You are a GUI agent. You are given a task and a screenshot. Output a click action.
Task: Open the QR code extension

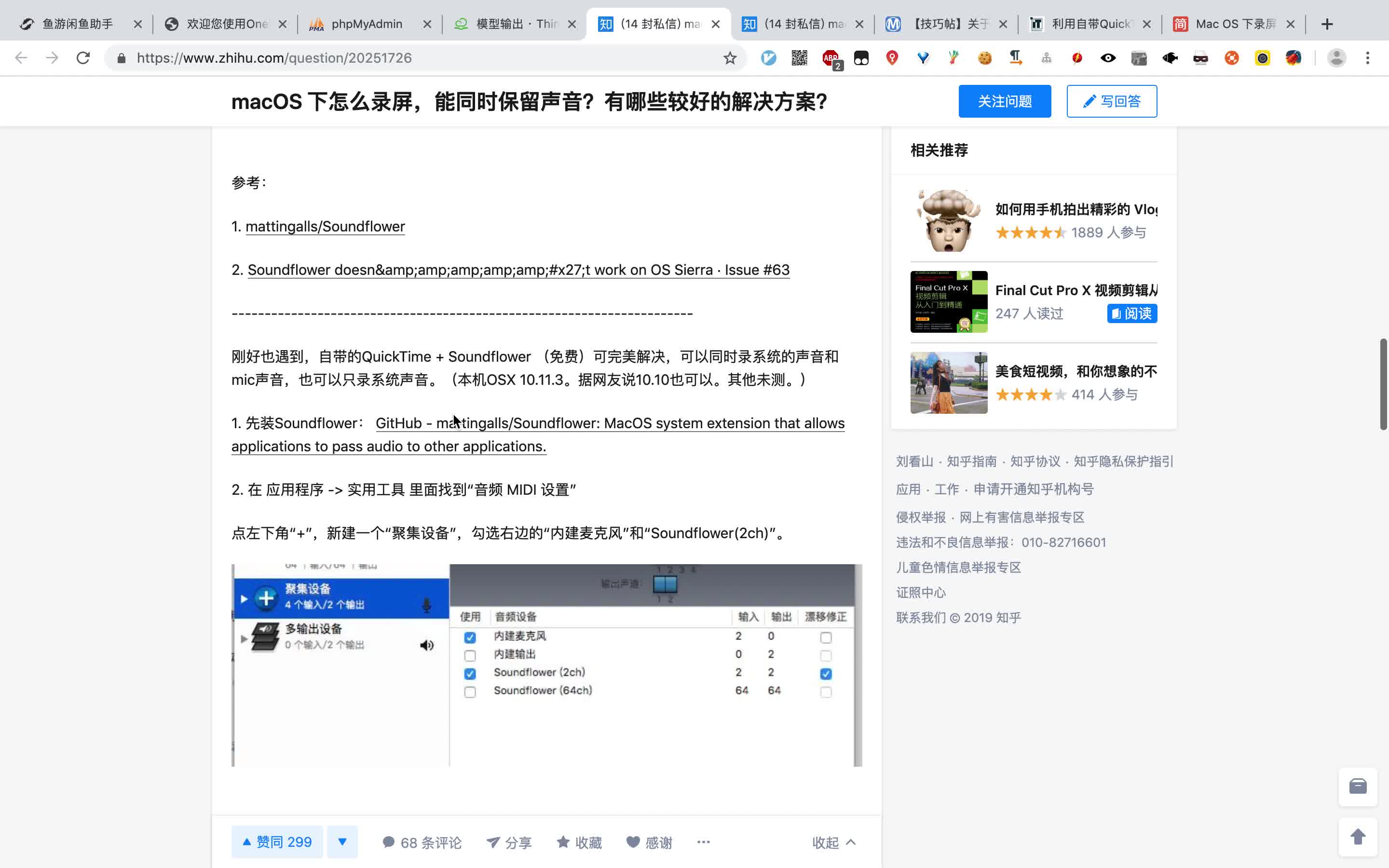click(x=800, y=58)
